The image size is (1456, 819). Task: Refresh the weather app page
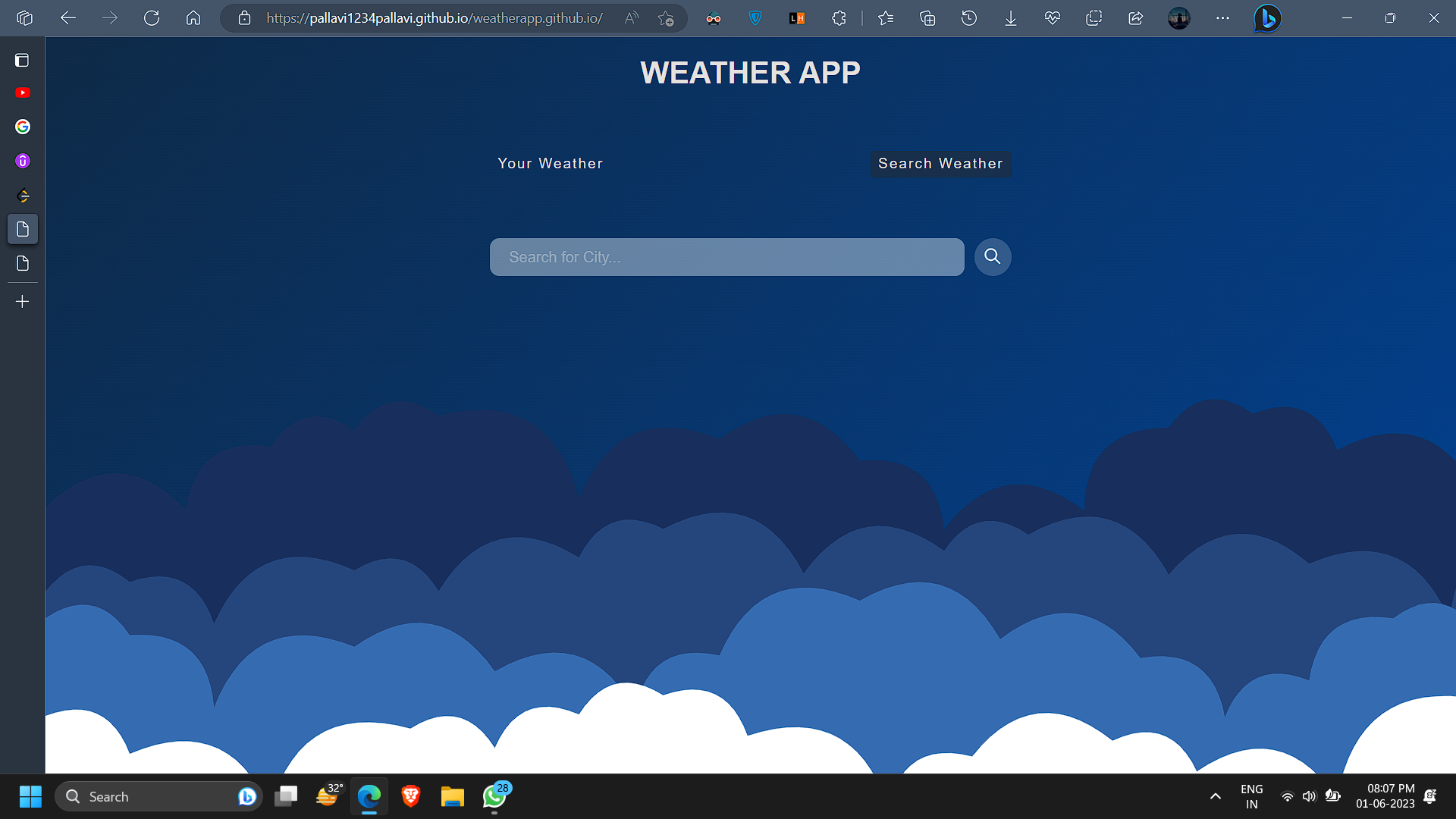tap(152, 18)
